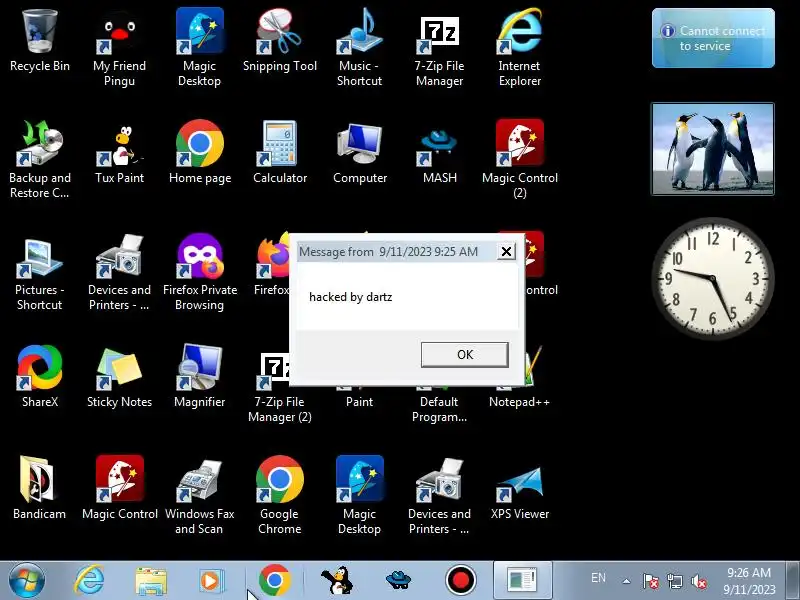800x600 pixels.
Task: Select the Paint desktop label
Action: tap(360, 402)
